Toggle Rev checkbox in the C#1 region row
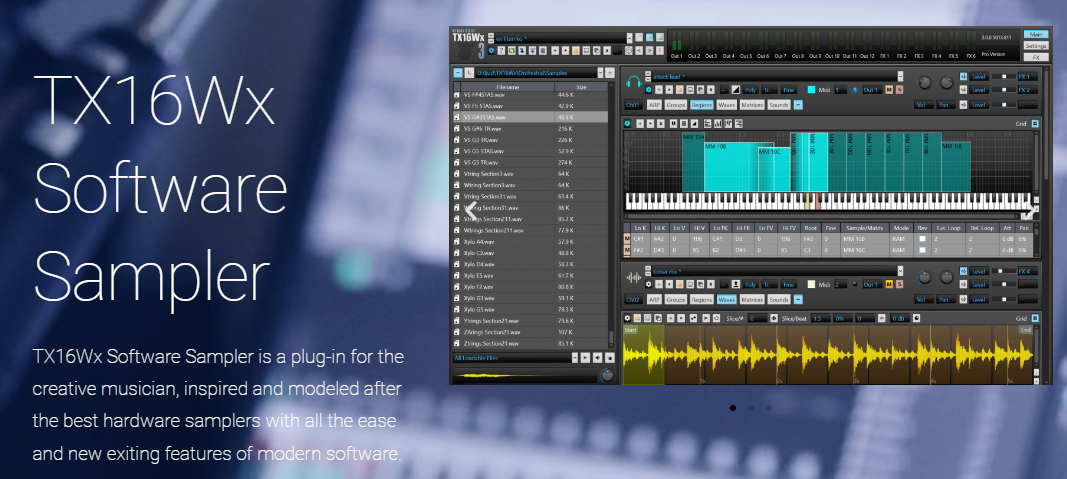Screen dimensions: 1067x479 [x=922, y=239]
